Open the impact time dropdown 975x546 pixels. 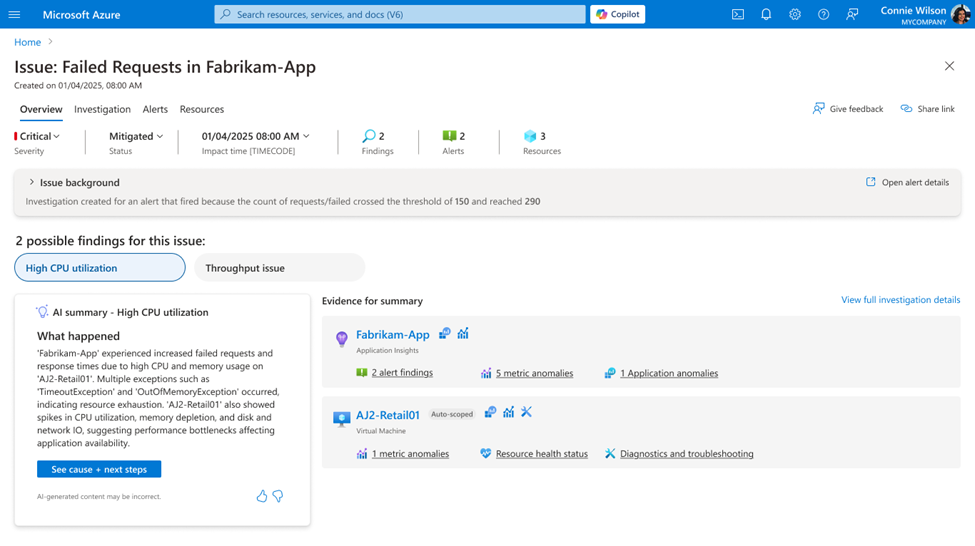[256, 136]
